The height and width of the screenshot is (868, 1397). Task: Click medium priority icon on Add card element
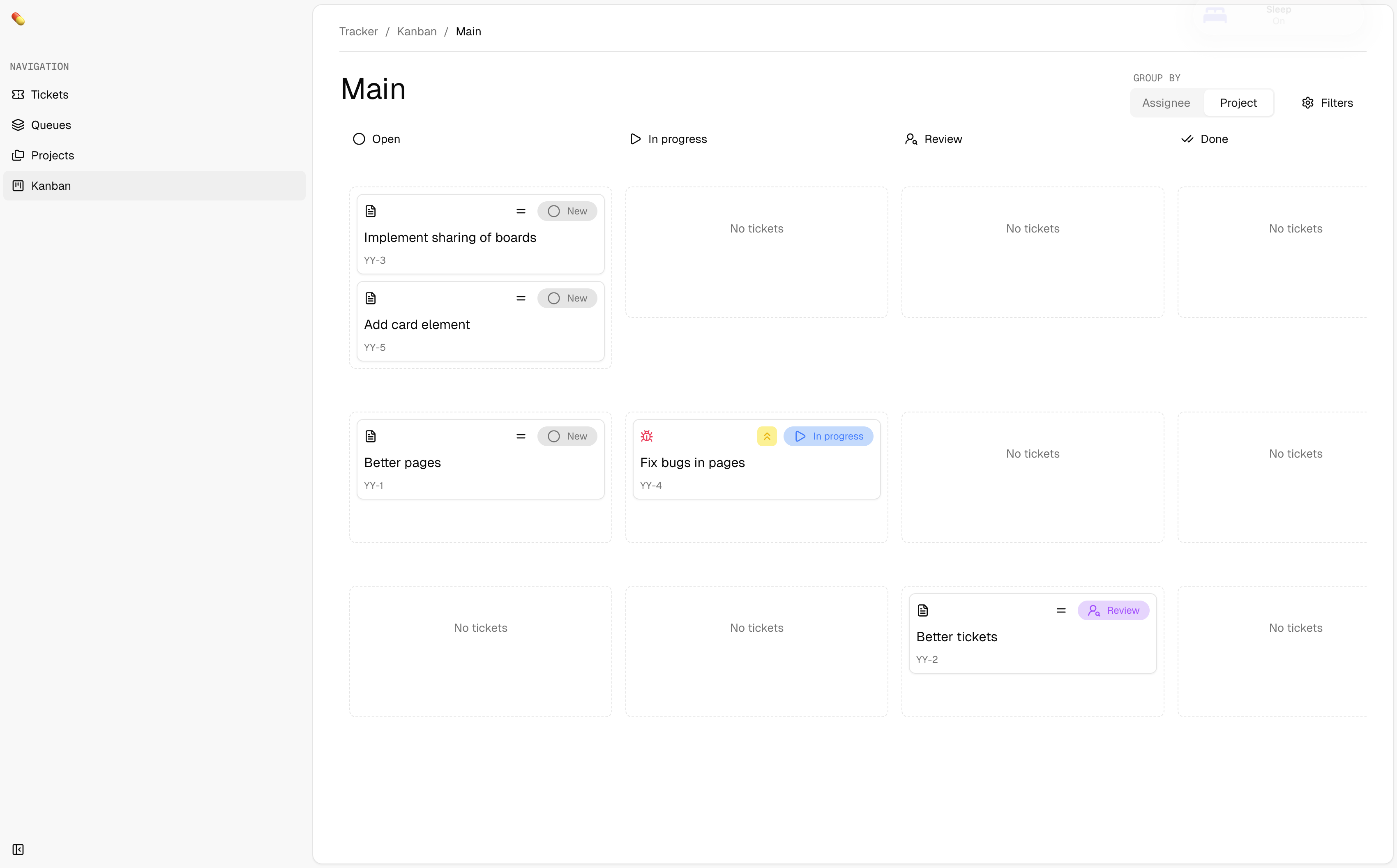[521, 299]
